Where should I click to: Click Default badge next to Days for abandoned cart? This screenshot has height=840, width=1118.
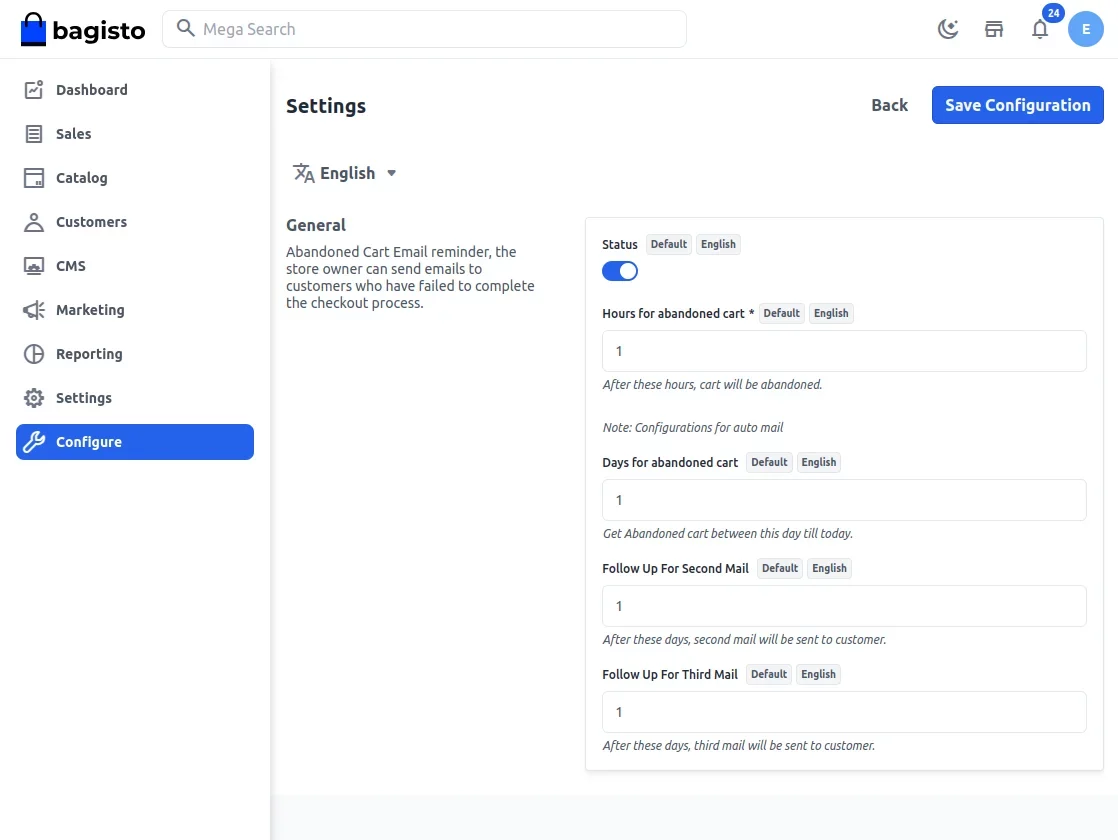[769, 463]
